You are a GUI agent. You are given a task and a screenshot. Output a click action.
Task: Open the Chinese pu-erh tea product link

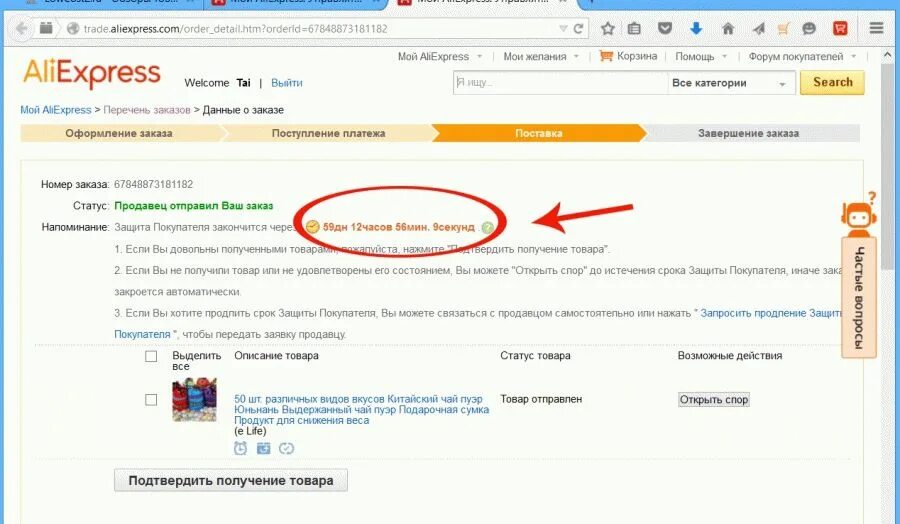pos(362,409)
